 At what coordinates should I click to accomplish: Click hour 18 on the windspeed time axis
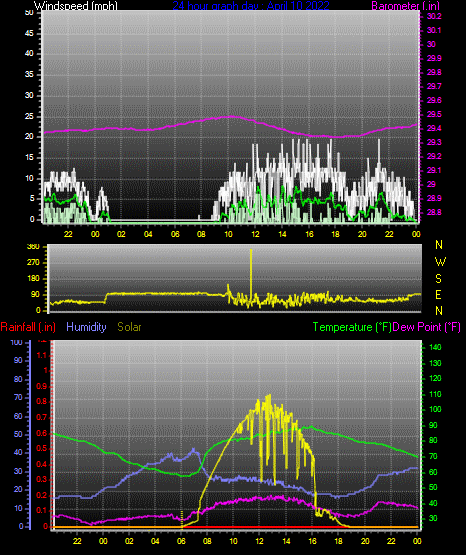(x=335, y=234)
